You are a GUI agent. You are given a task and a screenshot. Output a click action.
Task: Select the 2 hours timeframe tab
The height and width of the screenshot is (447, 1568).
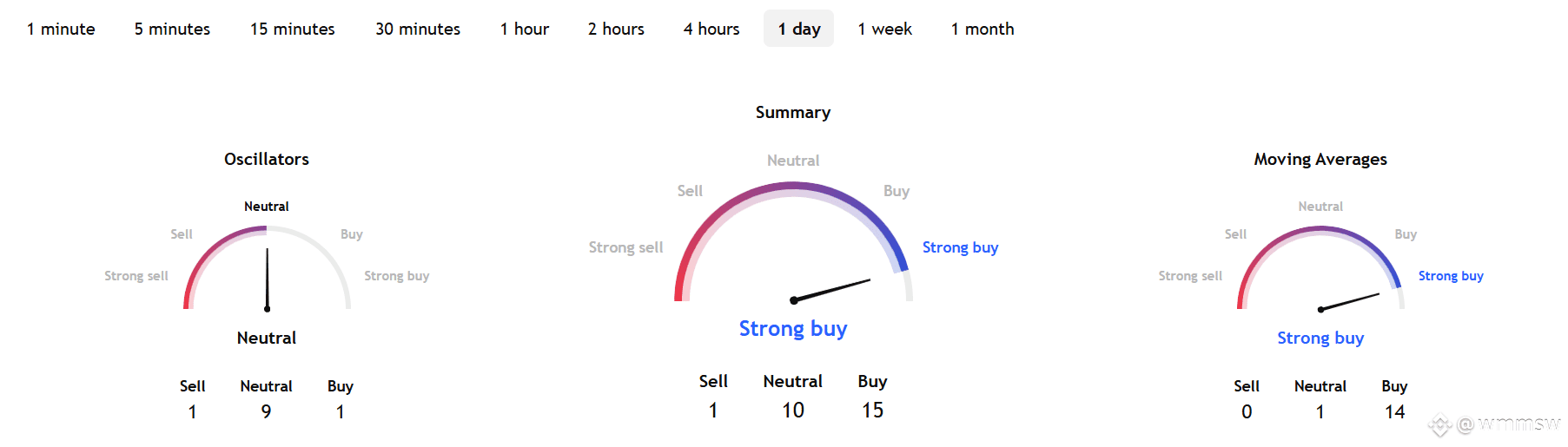click(616, 29)
